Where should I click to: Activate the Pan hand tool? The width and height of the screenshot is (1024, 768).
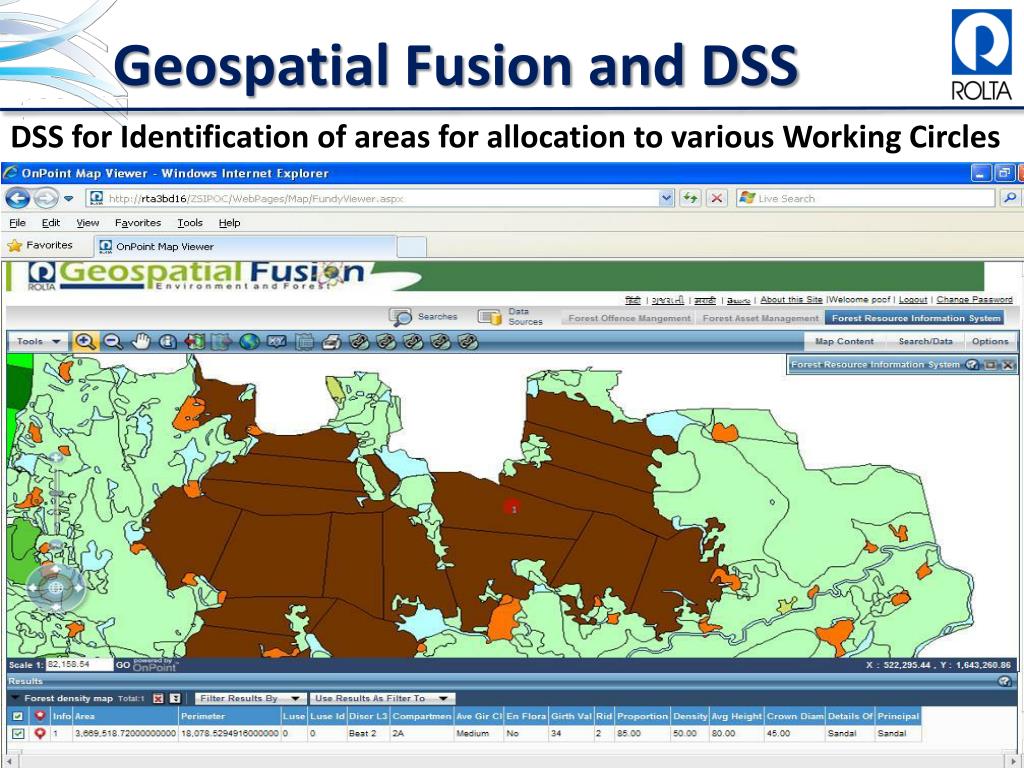(x=140, y=342)
